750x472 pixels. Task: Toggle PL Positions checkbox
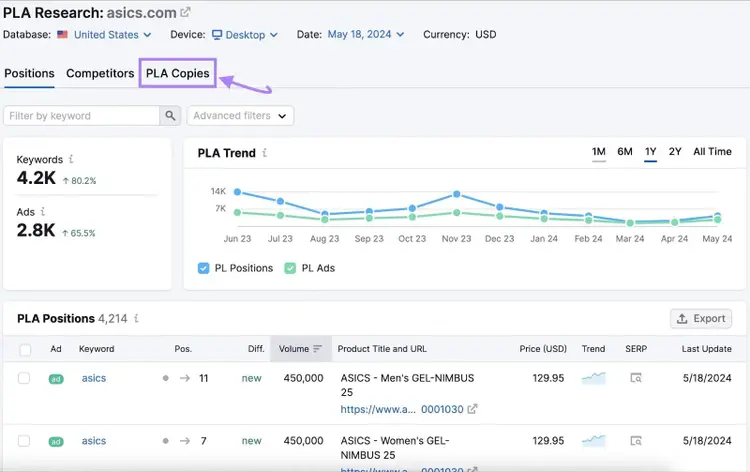click(x=203, y=268)
